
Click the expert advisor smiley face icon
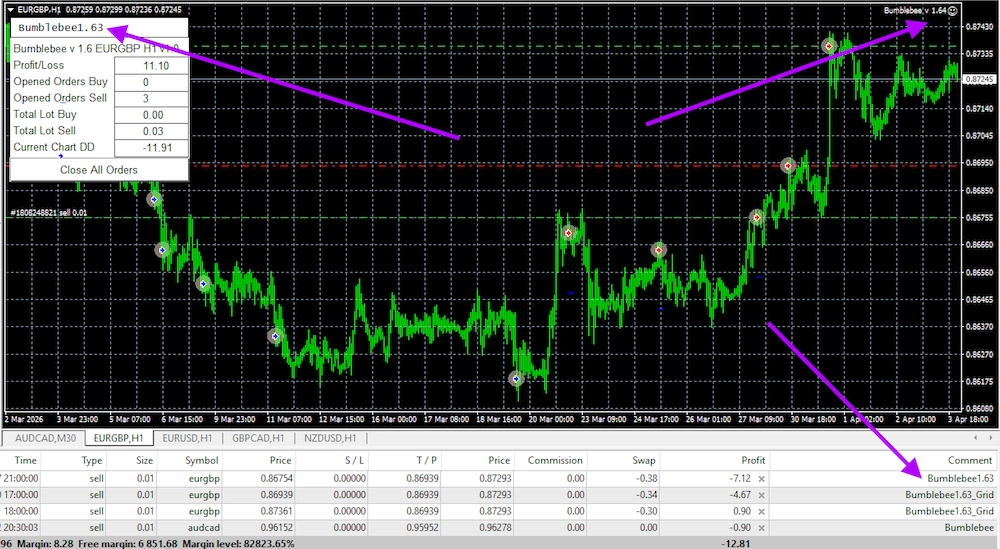pos(953,10)
